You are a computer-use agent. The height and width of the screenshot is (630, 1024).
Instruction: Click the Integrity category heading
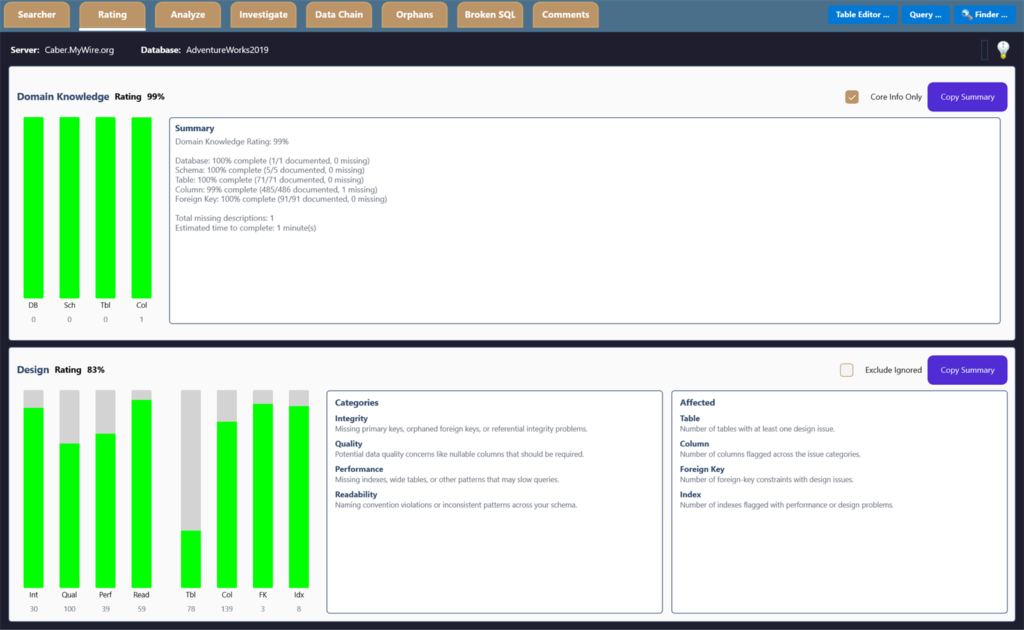[351, 418]
